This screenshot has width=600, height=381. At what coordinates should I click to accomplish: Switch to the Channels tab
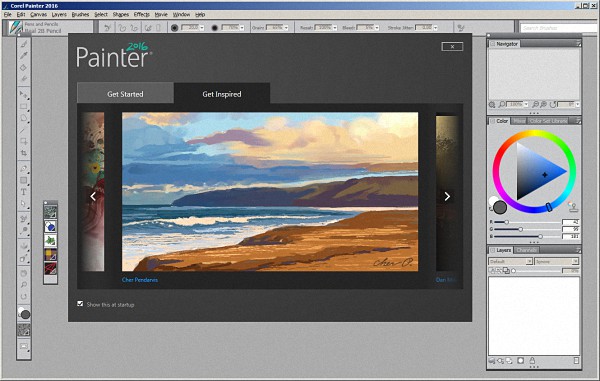[x=526, y=250]
